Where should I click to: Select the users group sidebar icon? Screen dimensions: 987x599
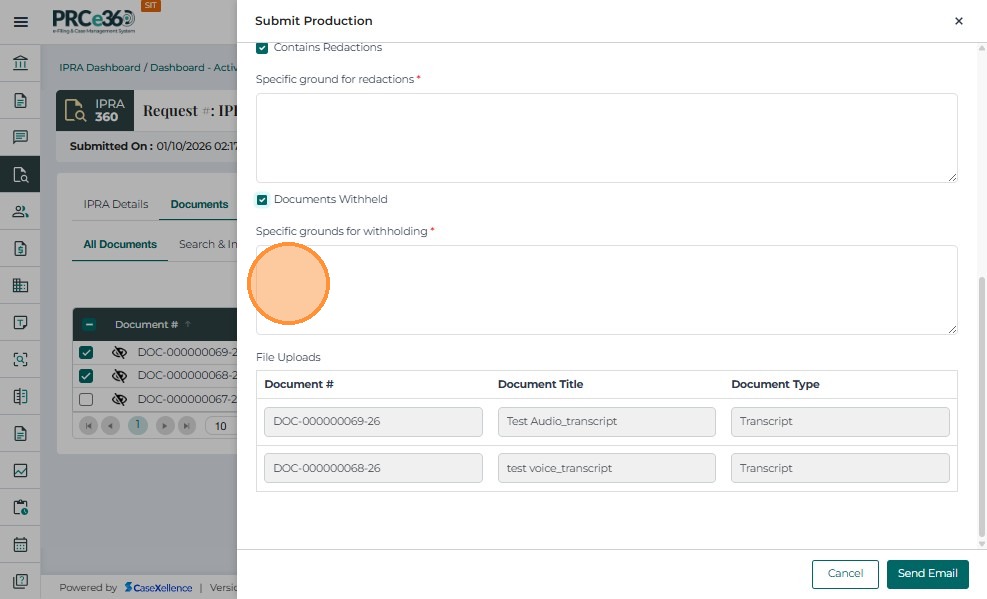tap(20, 211)
